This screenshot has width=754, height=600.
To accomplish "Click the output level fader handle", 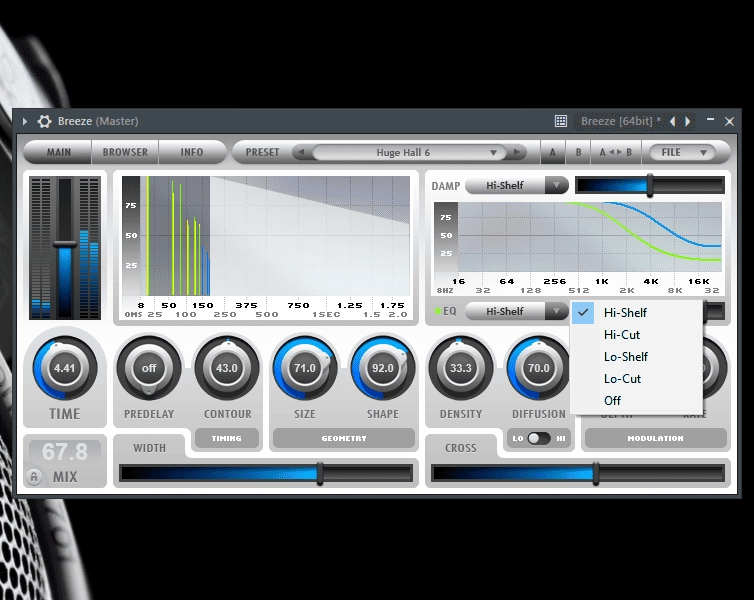I will point(65,244).
